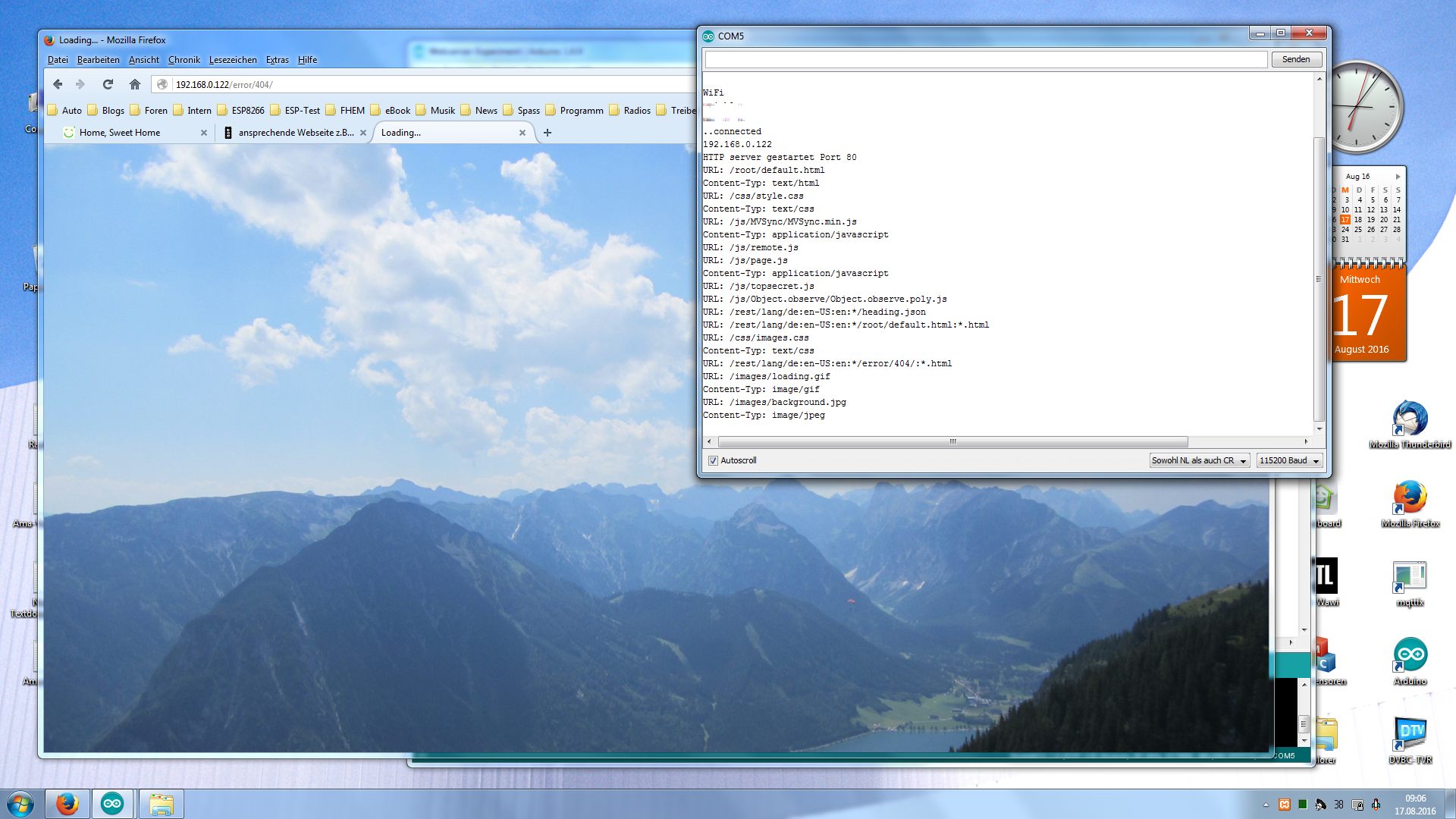Open Chronik menu in Firefox
The height and width of the screenshot is (819, 1456).
184,60
